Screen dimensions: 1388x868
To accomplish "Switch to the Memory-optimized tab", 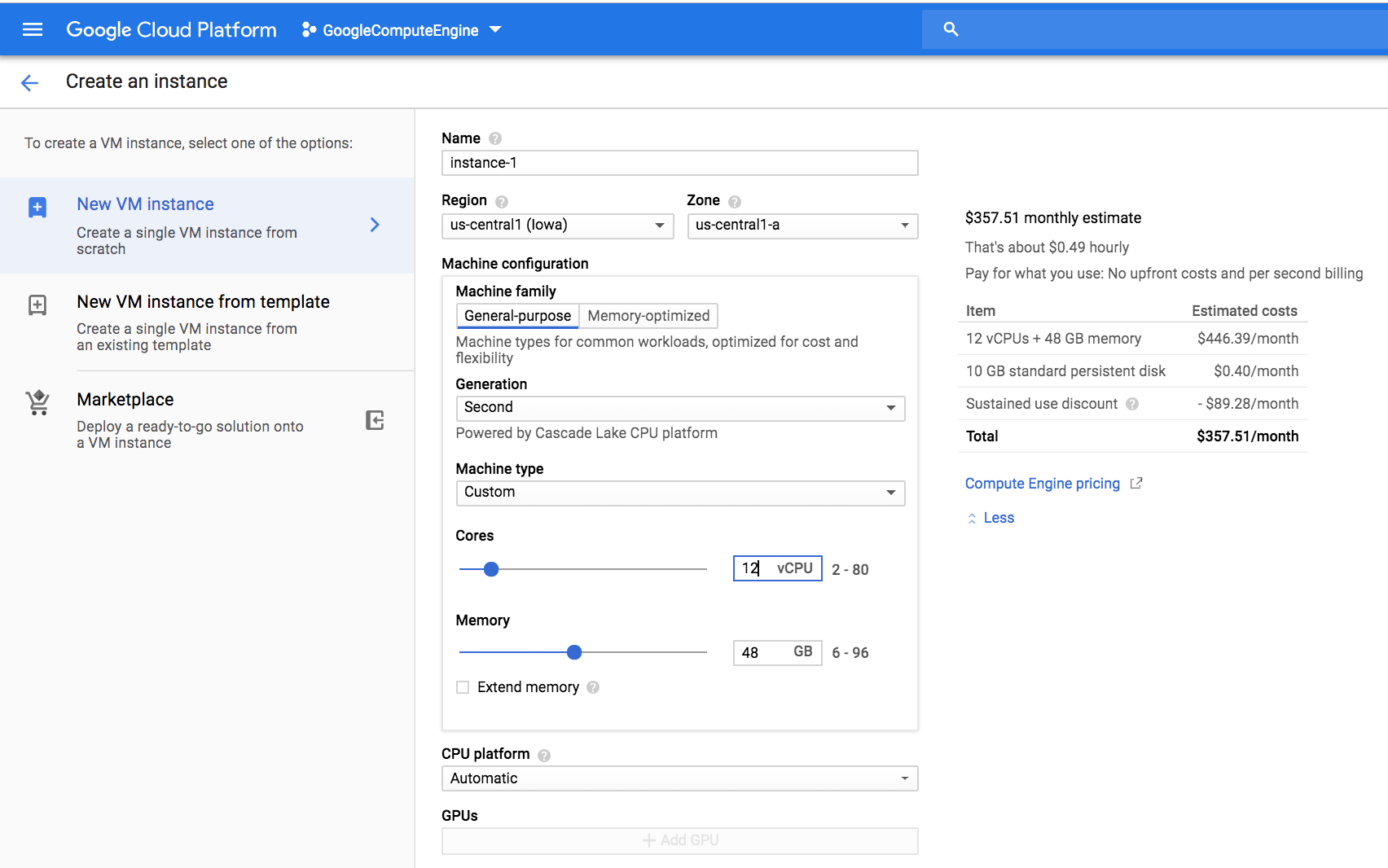I will 648,316.
